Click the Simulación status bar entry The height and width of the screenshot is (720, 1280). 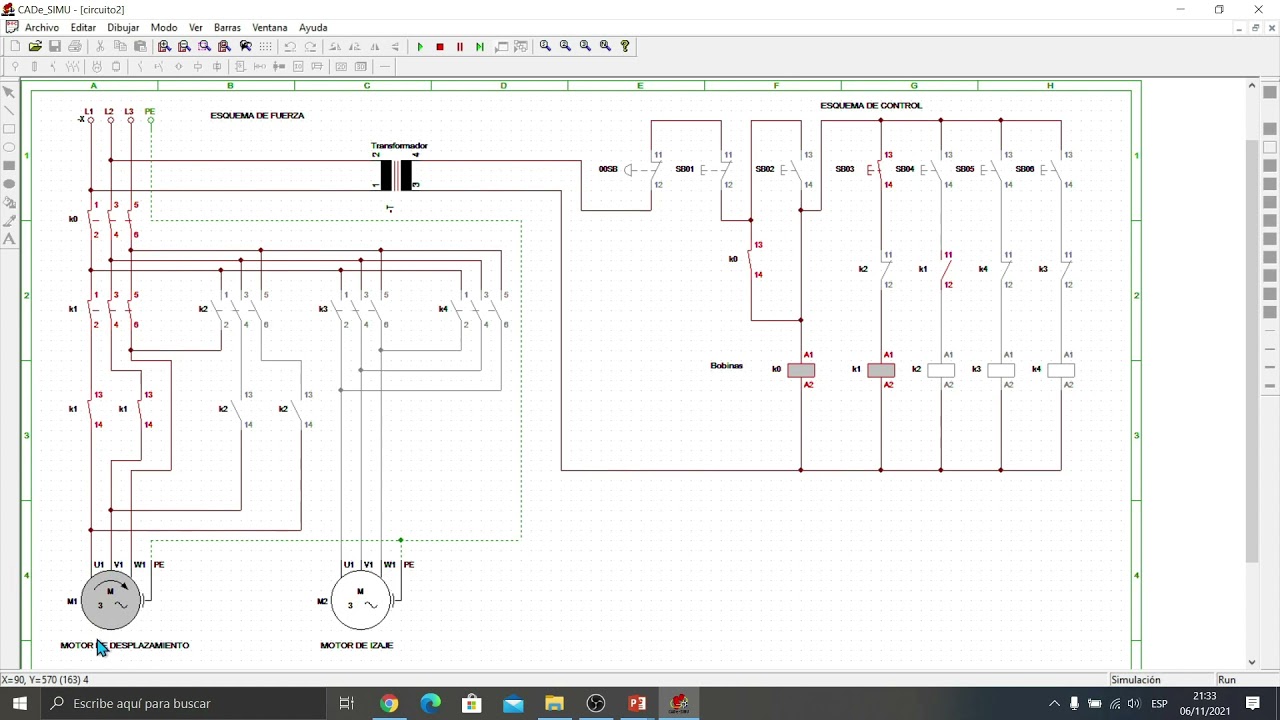coord(1135,680)
